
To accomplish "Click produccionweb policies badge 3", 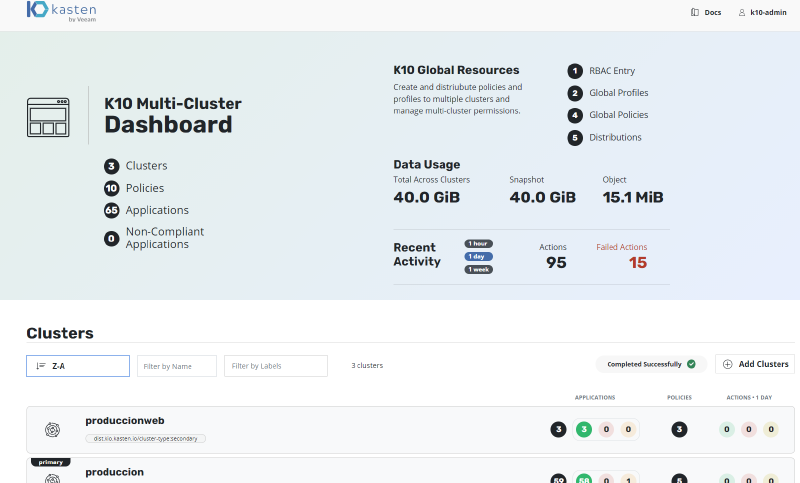I will (679, 429).
